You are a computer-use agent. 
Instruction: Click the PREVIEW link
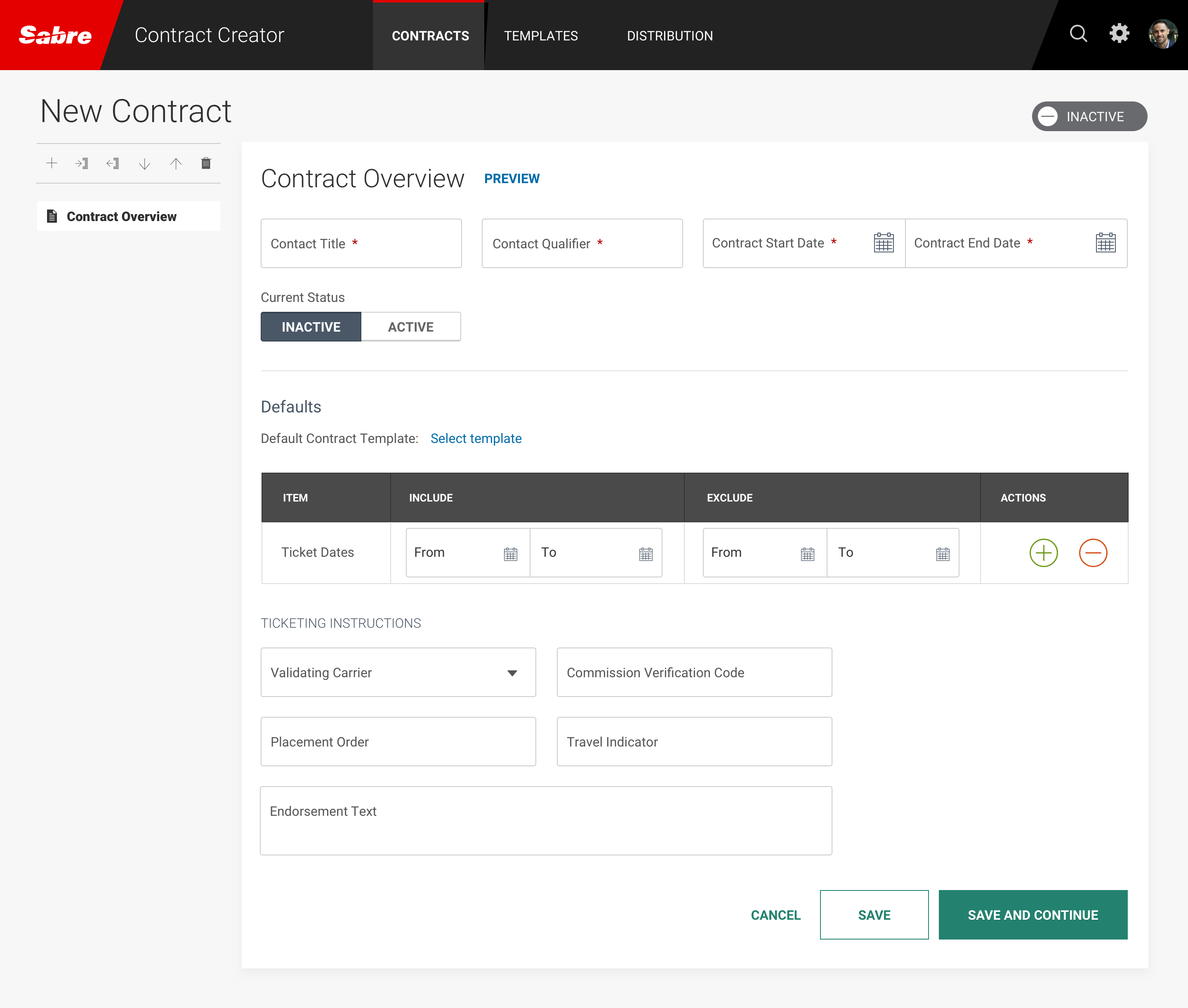point(511,179)
